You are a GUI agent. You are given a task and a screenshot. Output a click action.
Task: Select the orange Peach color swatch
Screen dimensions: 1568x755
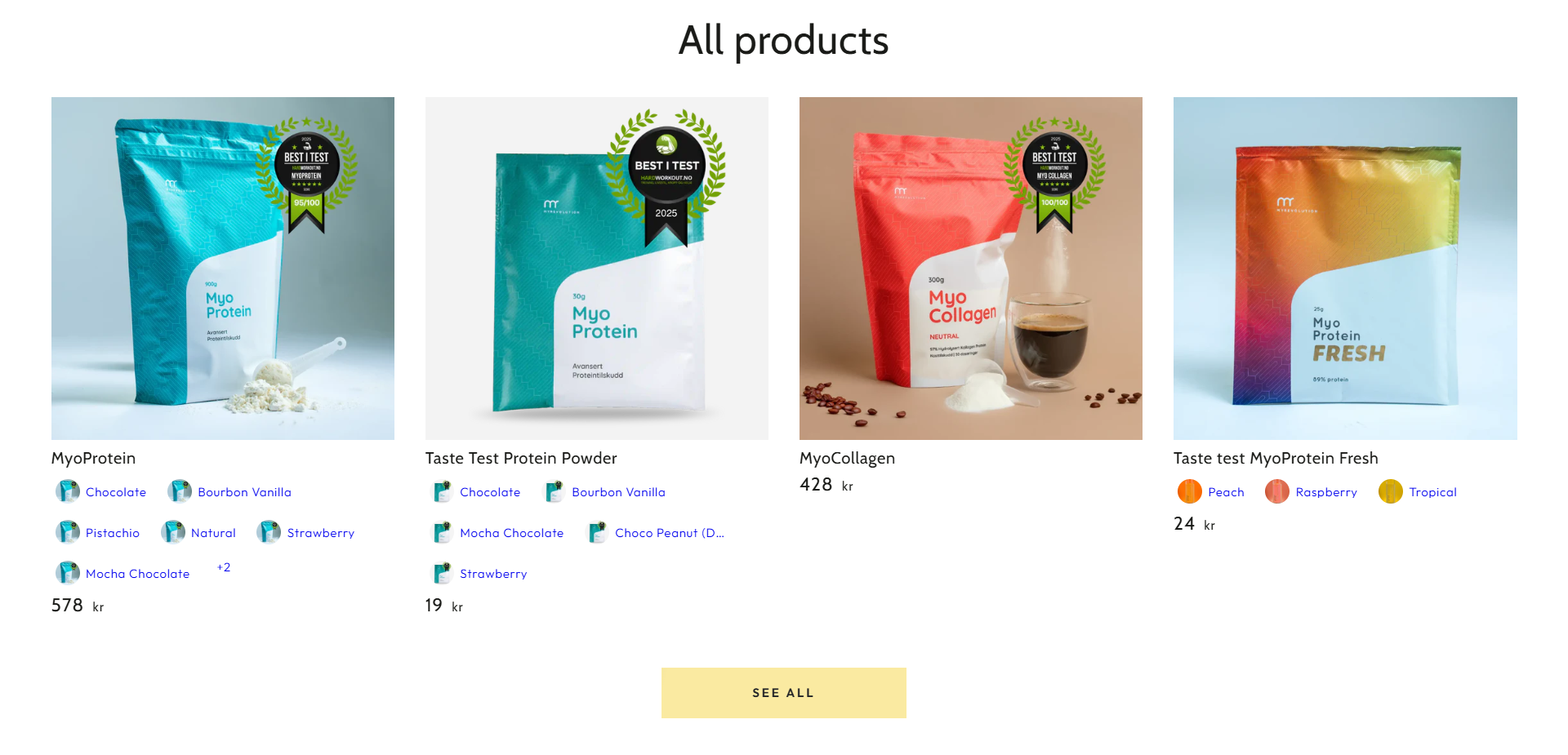coord(1190,491)
